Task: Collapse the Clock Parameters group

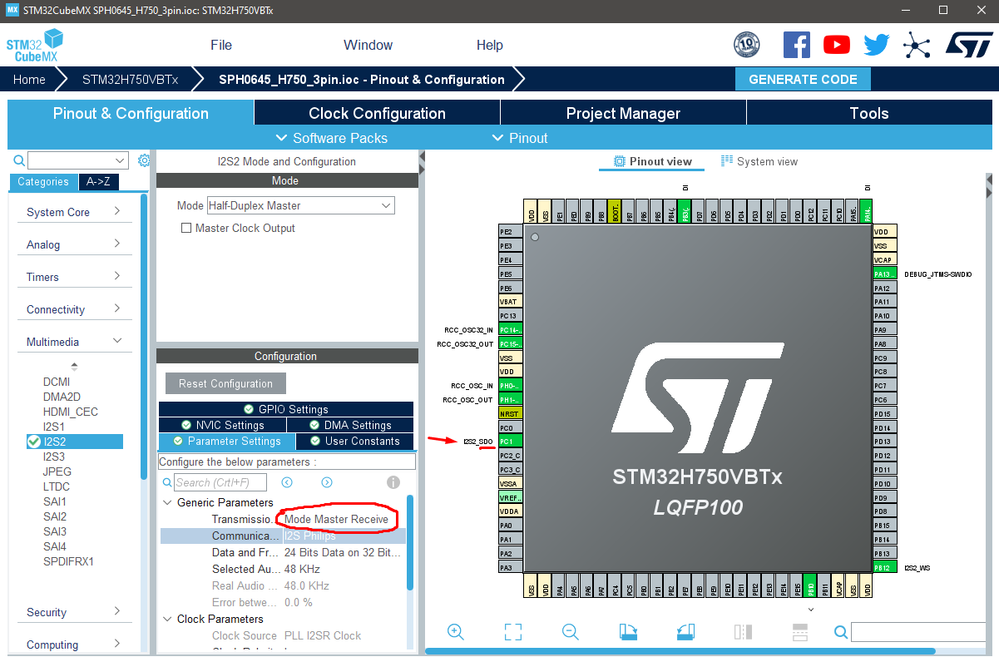Action: 168,619
